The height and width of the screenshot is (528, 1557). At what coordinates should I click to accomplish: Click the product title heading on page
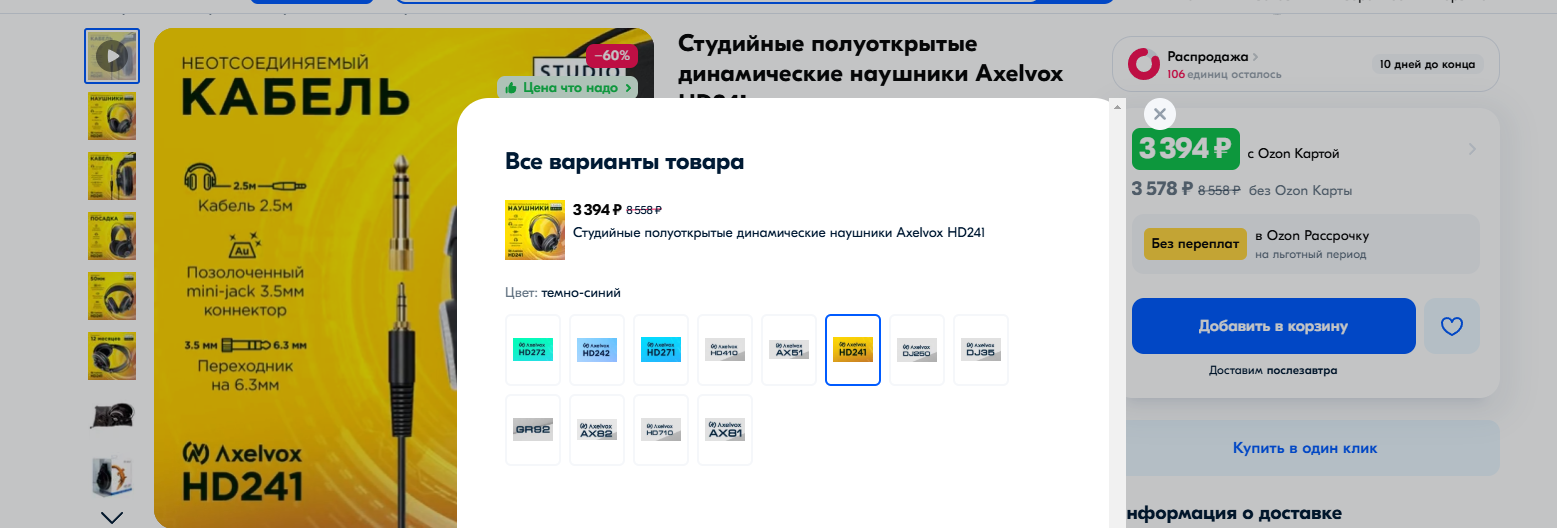point(870,66)
